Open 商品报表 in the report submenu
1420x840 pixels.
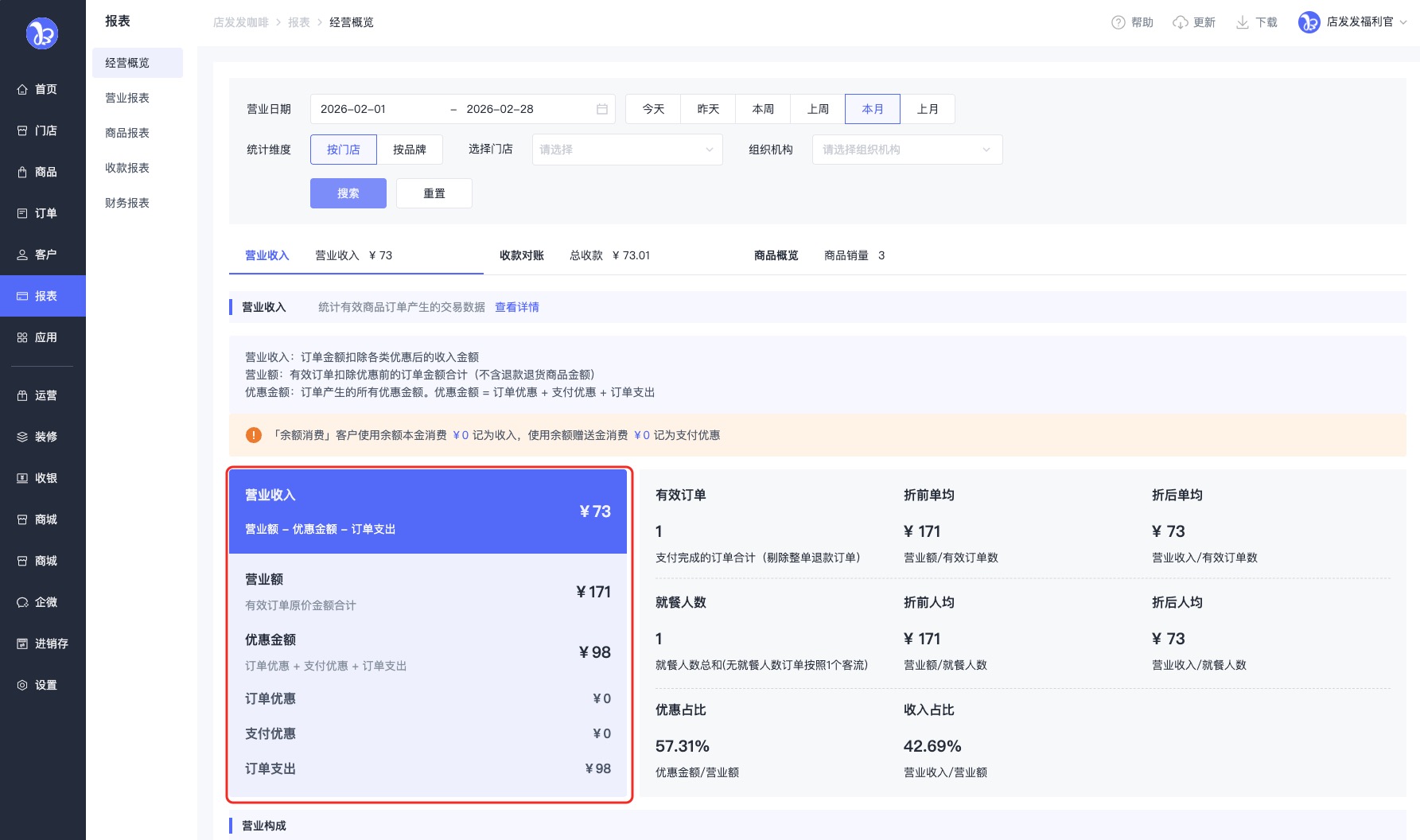[x=127, y=133]
